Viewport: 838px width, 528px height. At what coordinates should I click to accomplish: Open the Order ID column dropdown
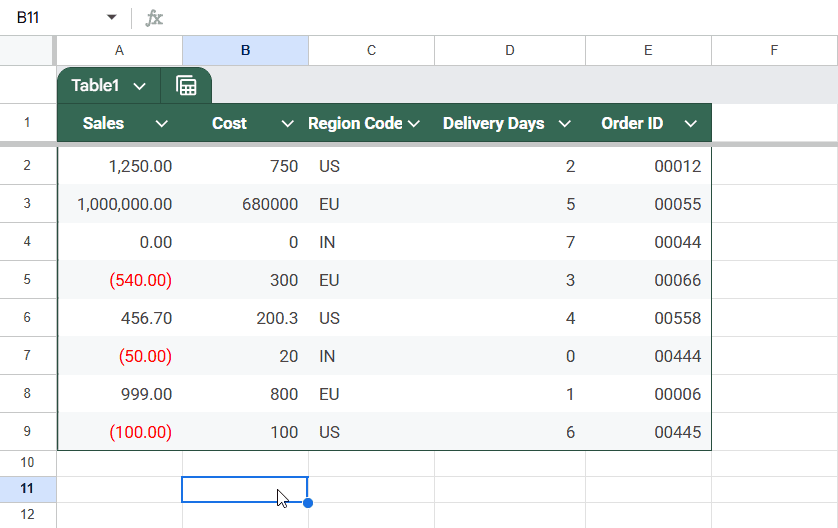pos(690,124)
